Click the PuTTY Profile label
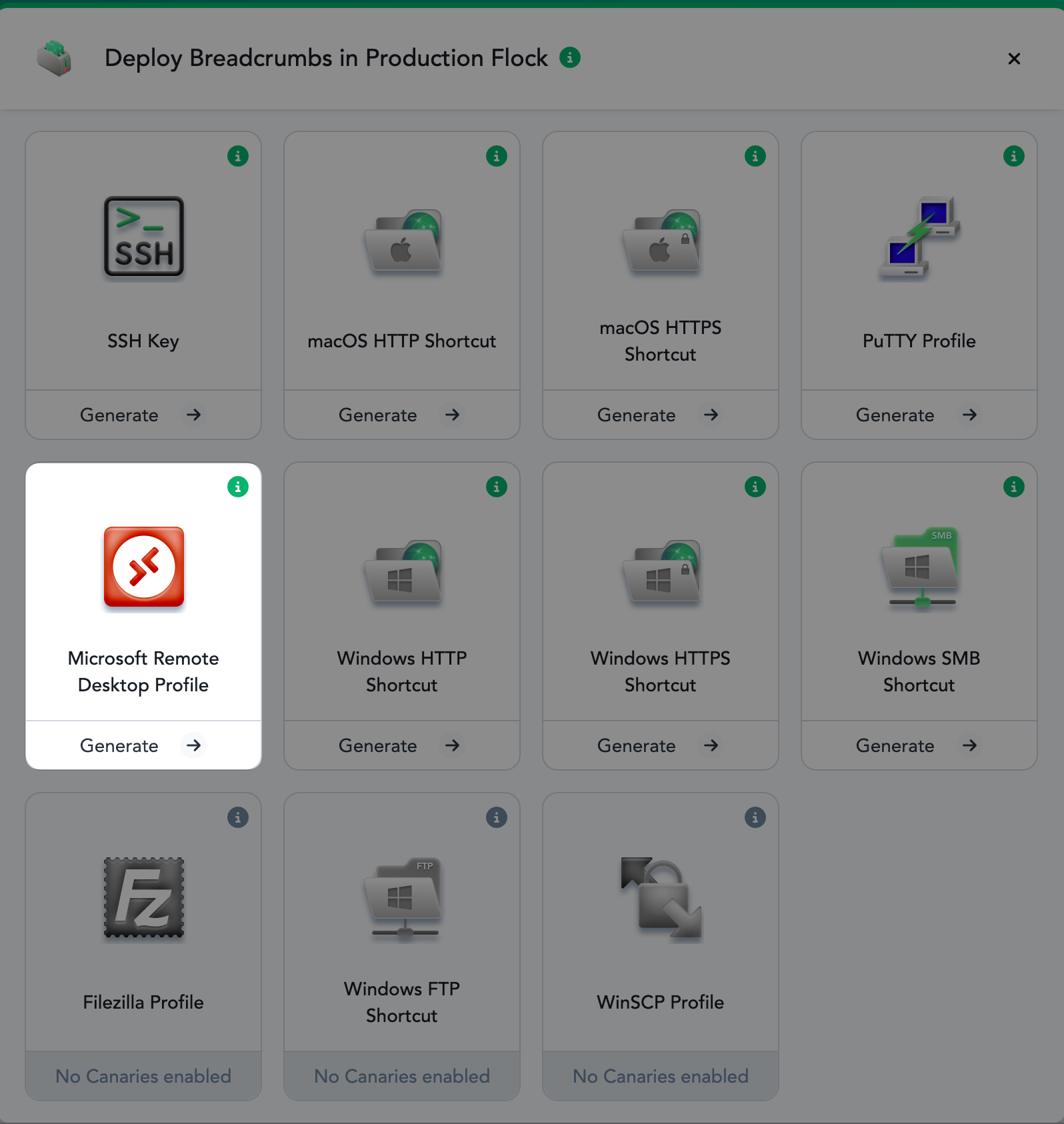1064x1124 pixels. (919, 341)
